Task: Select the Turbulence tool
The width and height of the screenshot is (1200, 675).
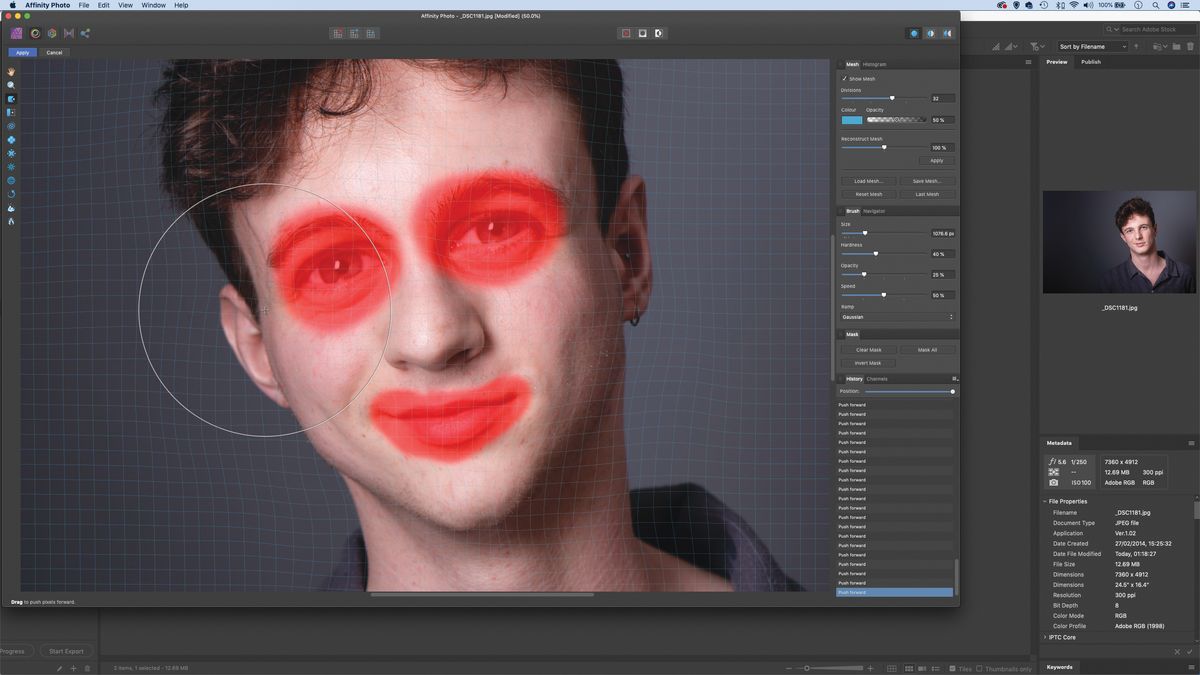Action: coord(11,167)
